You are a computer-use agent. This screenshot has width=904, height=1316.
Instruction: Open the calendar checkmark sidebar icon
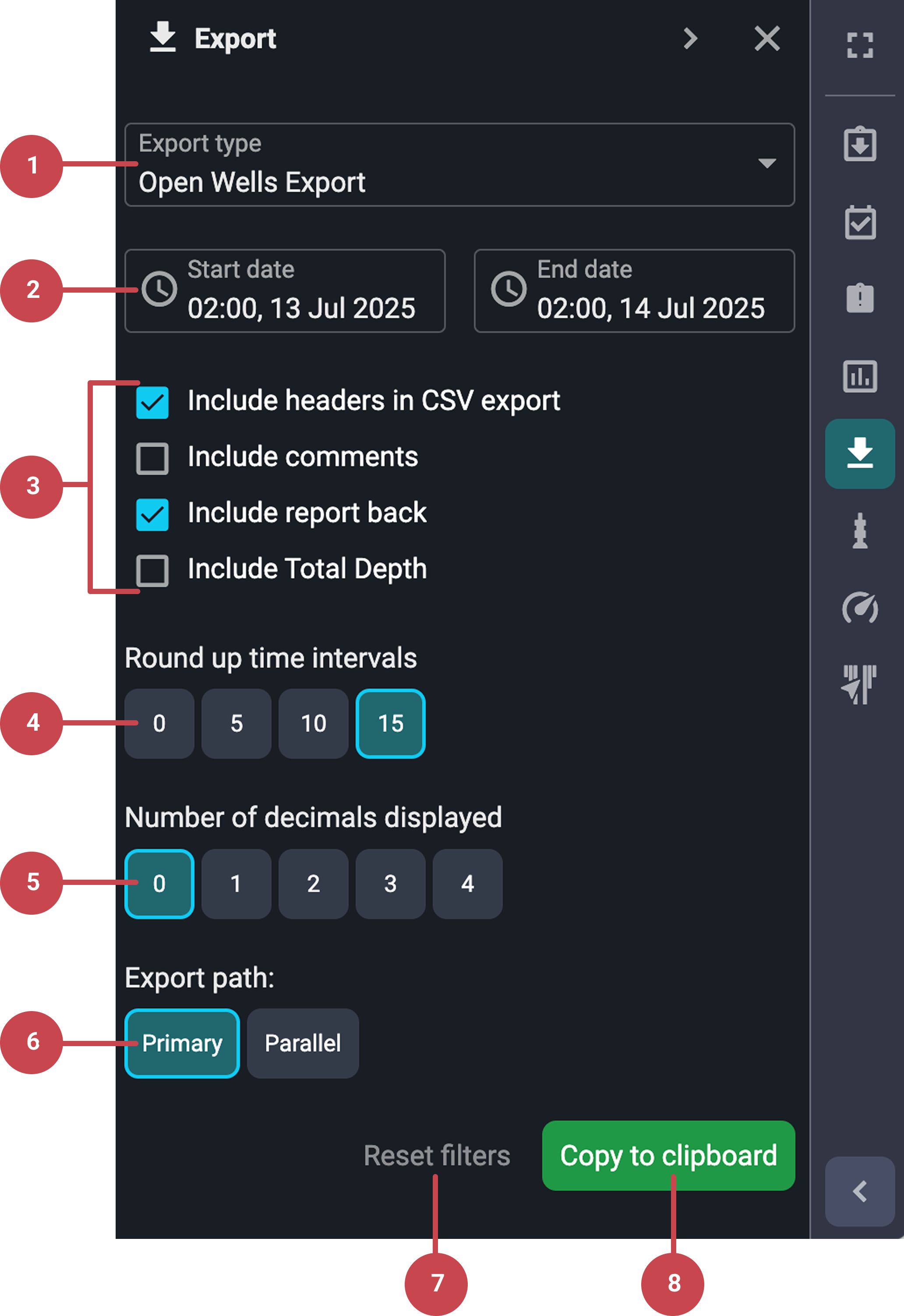[859, 223]
